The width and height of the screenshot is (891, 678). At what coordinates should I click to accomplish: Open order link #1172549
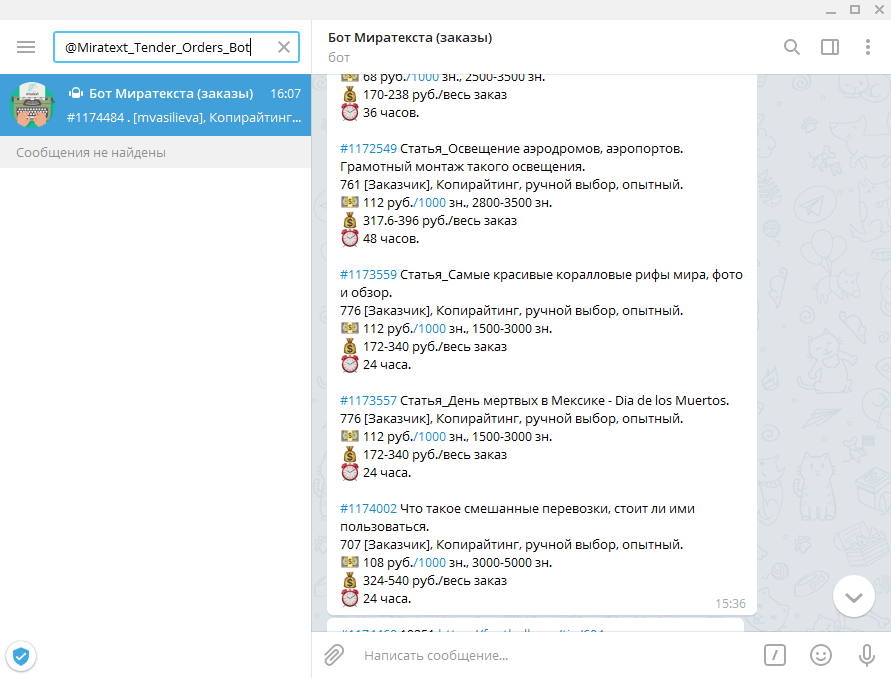(x=368, y=149)
